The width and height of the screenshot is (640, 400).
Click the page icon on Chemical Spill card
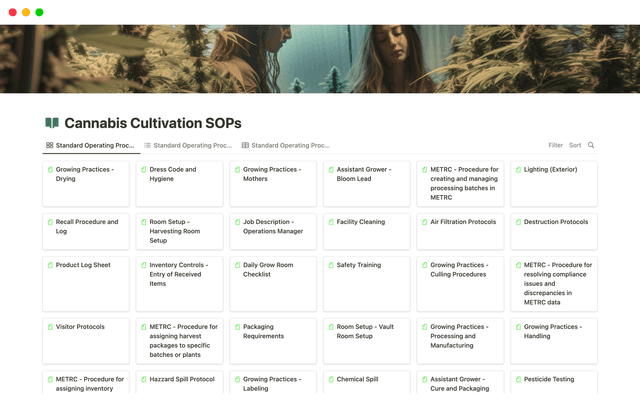[x=331, y=380]
